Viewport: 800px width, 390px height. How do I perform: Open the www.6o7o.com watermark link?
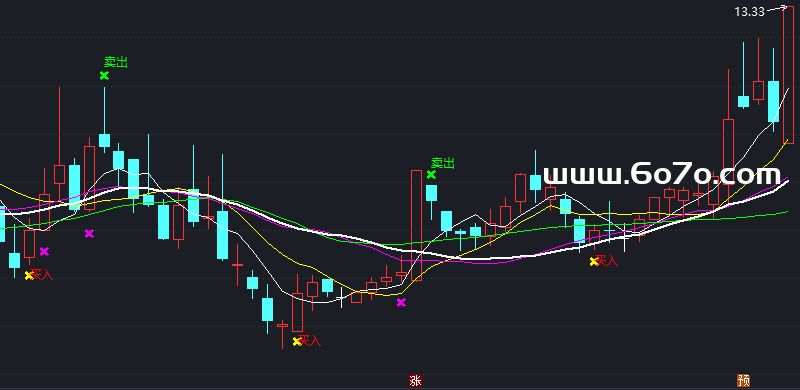tap(662, 175)
